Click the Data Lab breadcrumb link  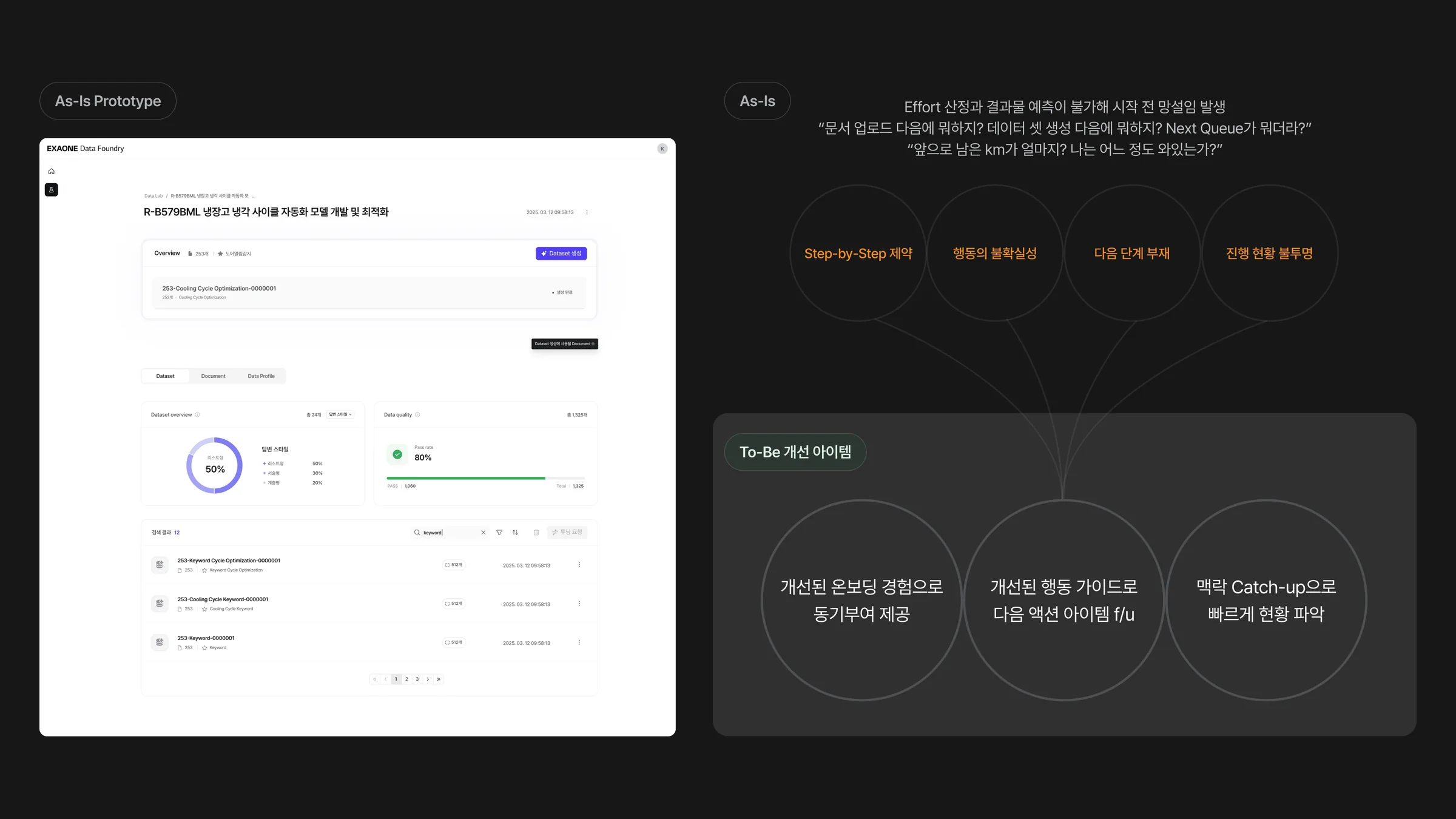pos(153,196)
